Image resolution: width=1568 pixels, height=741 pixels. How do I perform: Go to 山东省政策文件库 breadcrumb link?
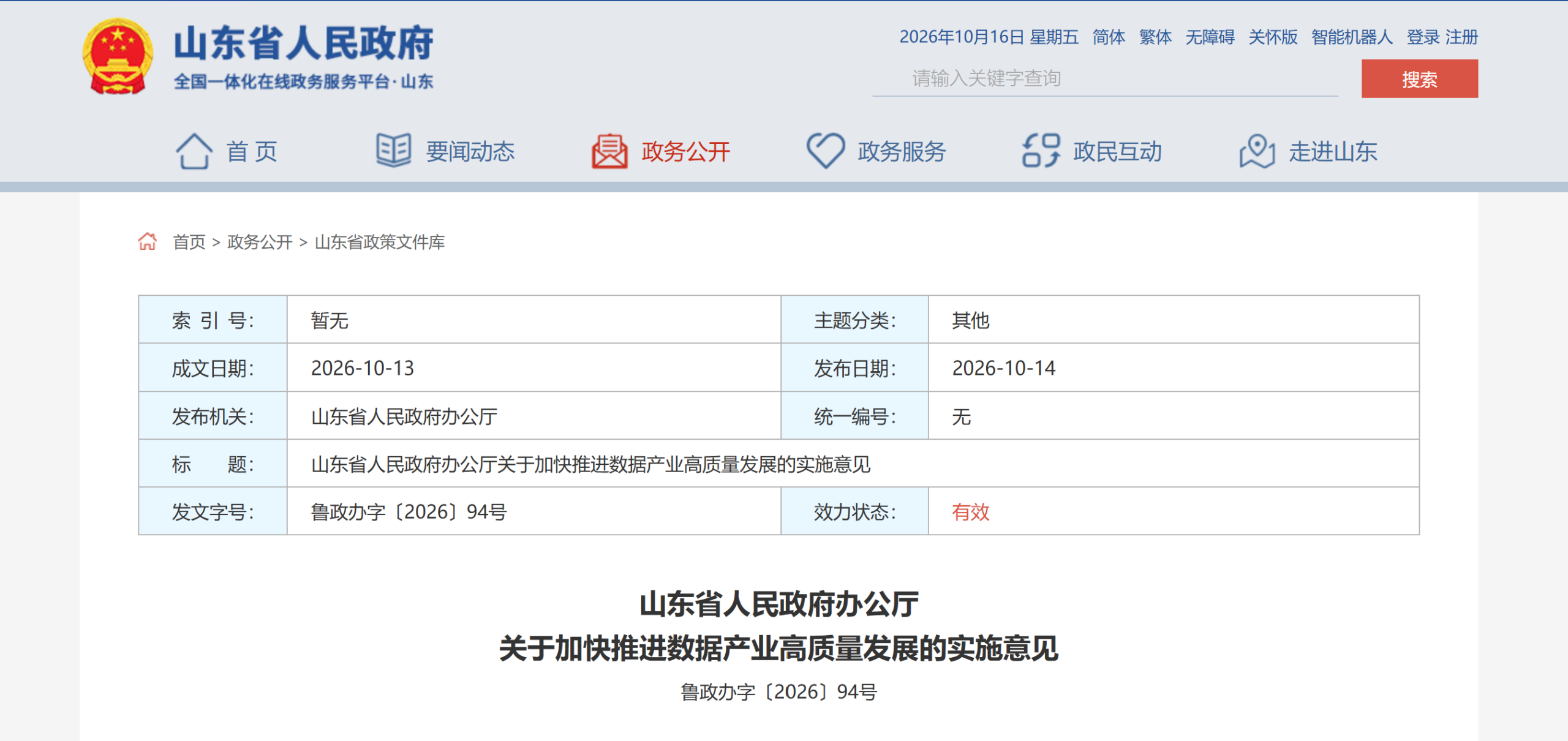(379, 242)
